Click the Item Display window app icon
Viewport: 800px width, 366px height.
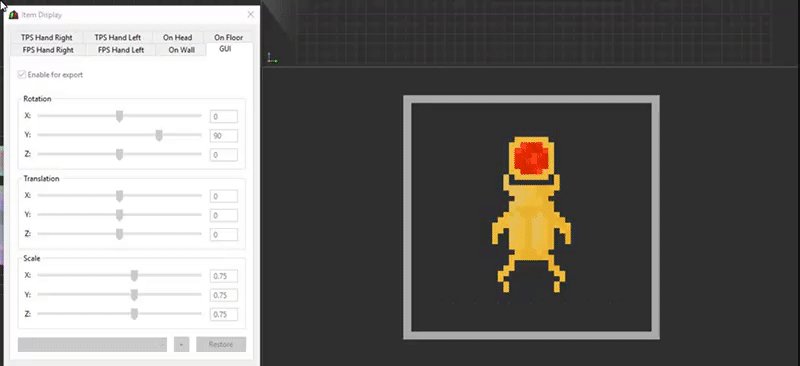tap(14, 15)
